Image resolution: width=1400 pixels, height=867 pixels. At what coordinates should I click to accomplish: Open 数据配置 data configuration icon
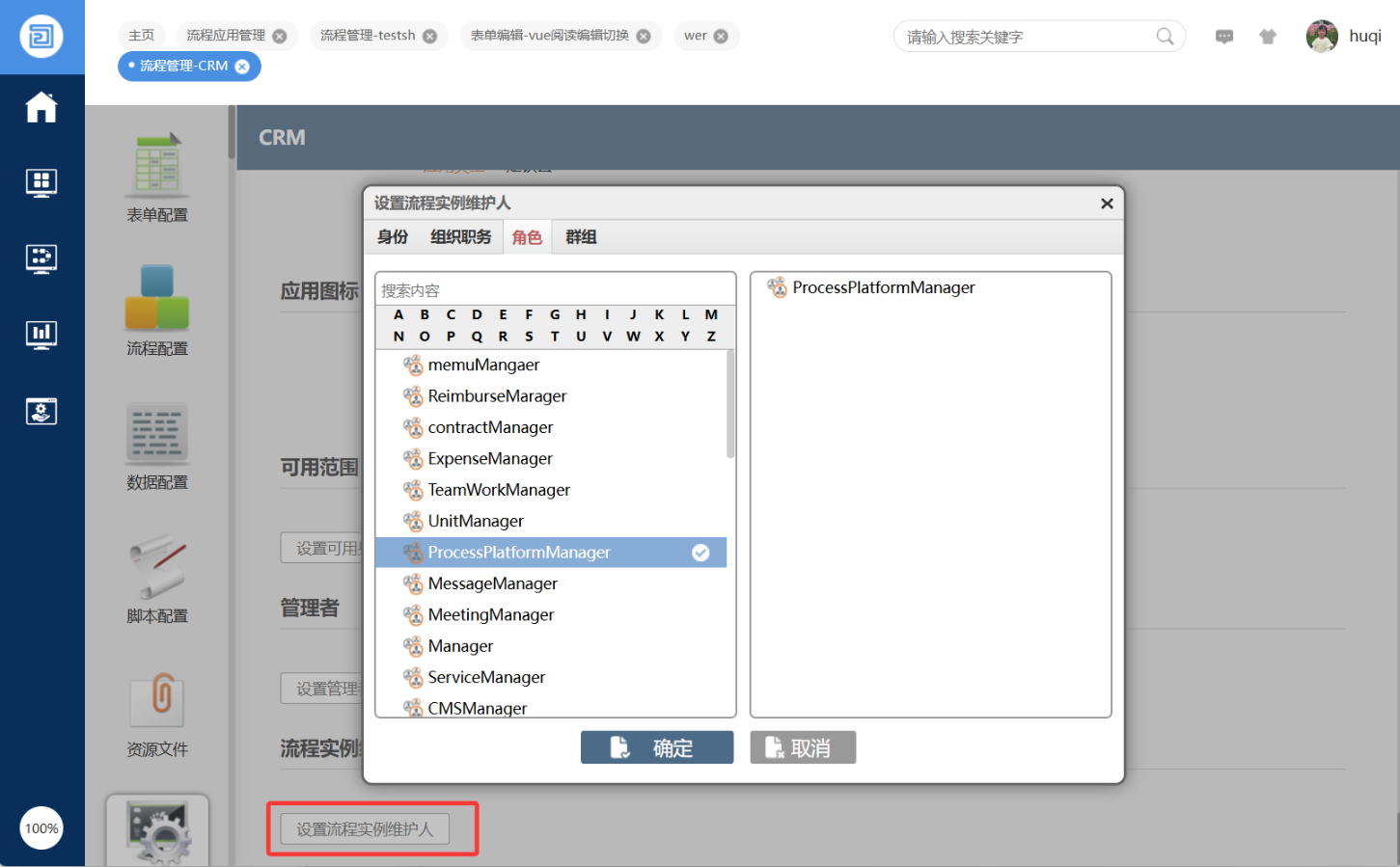point(157,434)
